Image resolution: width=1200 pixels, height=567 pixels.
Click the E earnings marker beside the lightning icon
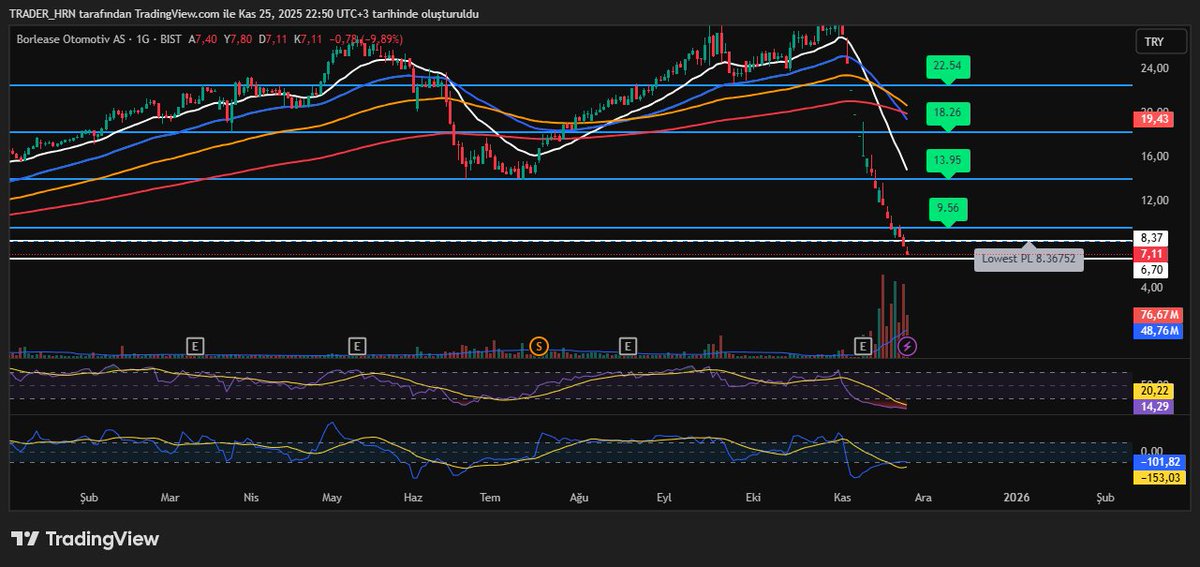tap(863, 346)
